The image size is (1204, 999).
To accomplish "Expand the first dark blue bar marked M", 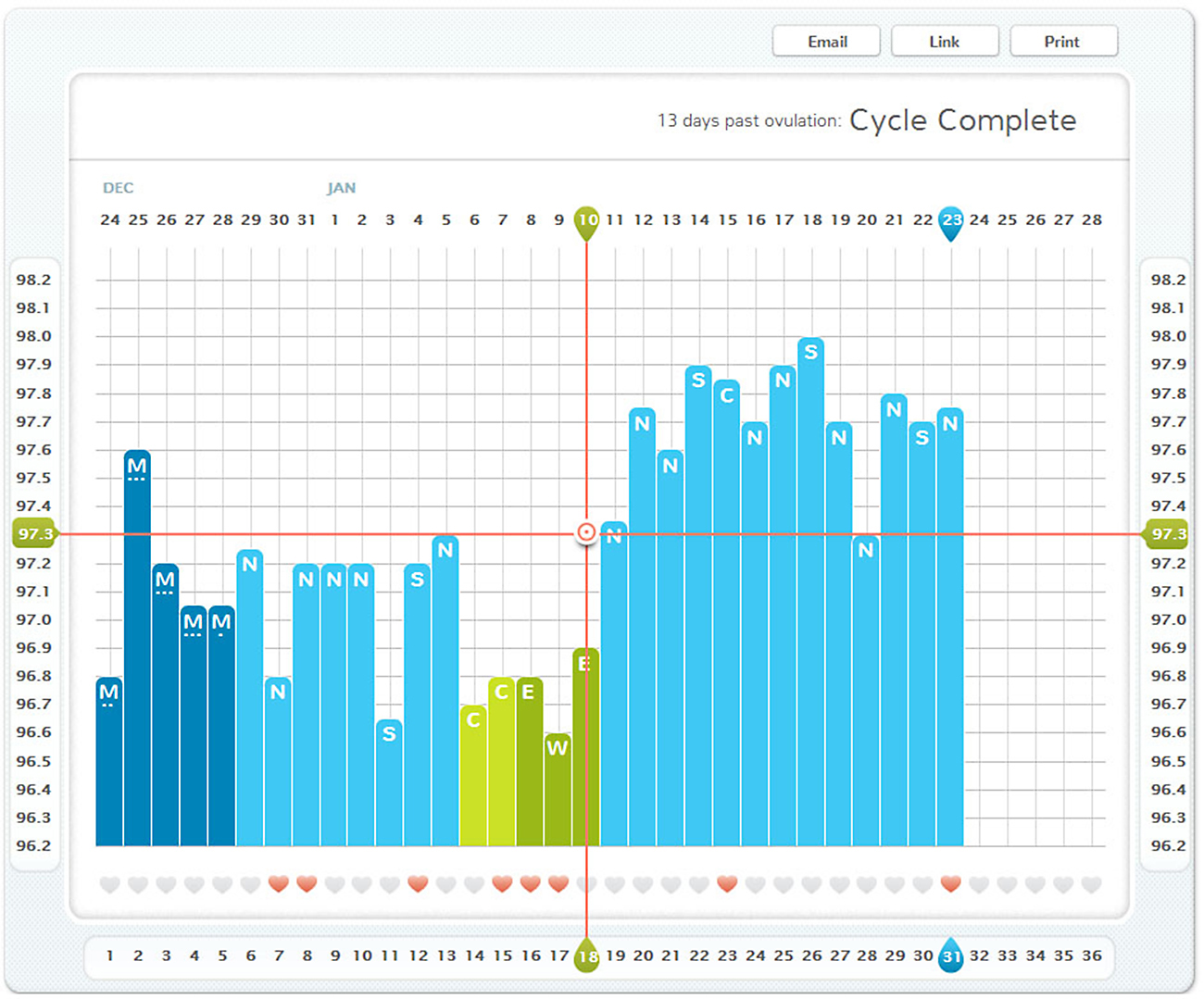I will pyautogui.click(x=107, y=690).
